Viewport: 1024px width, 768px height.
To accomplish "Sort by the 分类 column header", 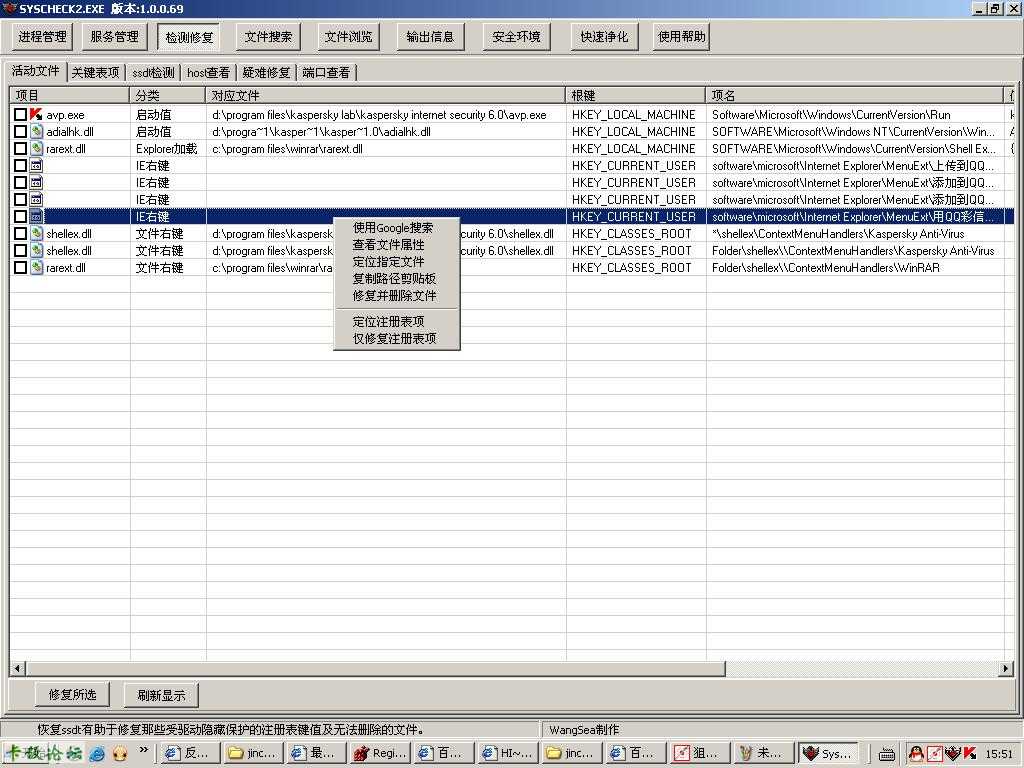I will click(168, 95).
